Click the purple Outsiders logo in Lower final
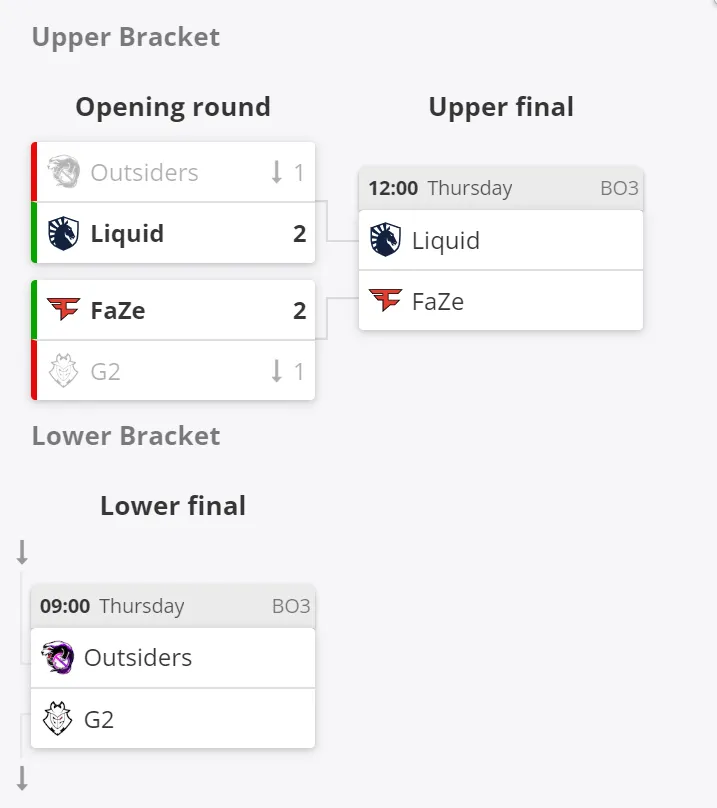 (x=58, y=657)
